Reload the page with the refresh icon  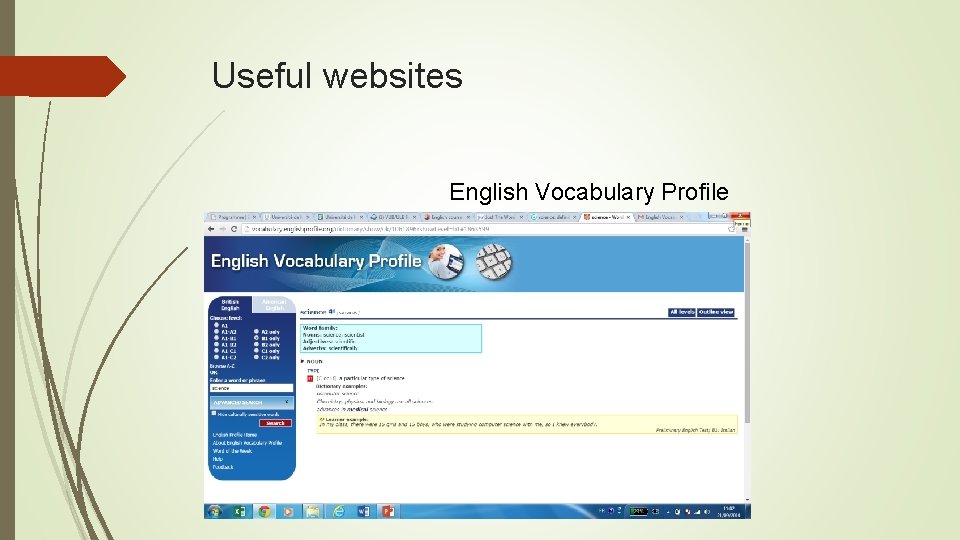tap(234, 229)
